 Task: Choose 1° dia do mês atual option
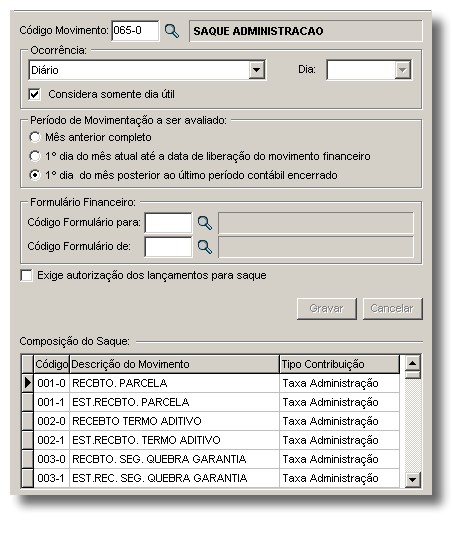point(34,156)
